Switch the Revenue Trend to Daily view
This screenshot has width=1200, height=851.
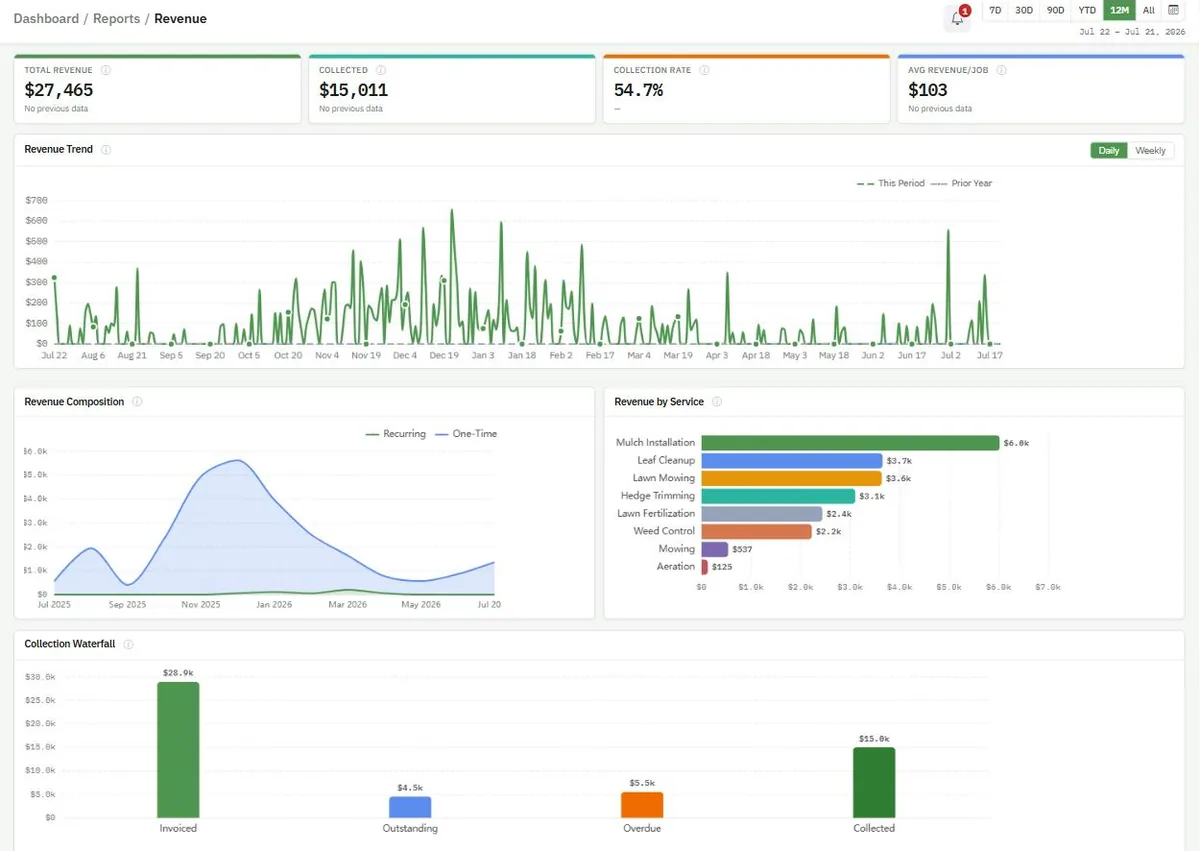(x=1109, y=151)
